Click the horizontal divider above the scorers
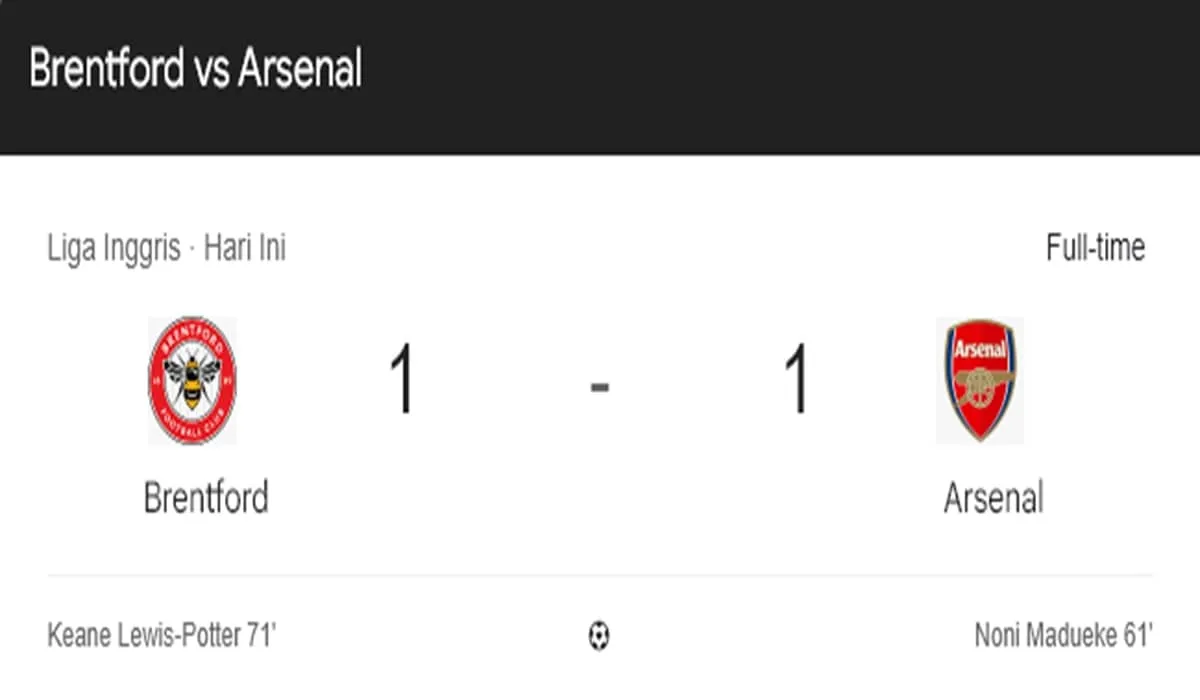This screenshot has height=700, width=1200. point(600,575)
